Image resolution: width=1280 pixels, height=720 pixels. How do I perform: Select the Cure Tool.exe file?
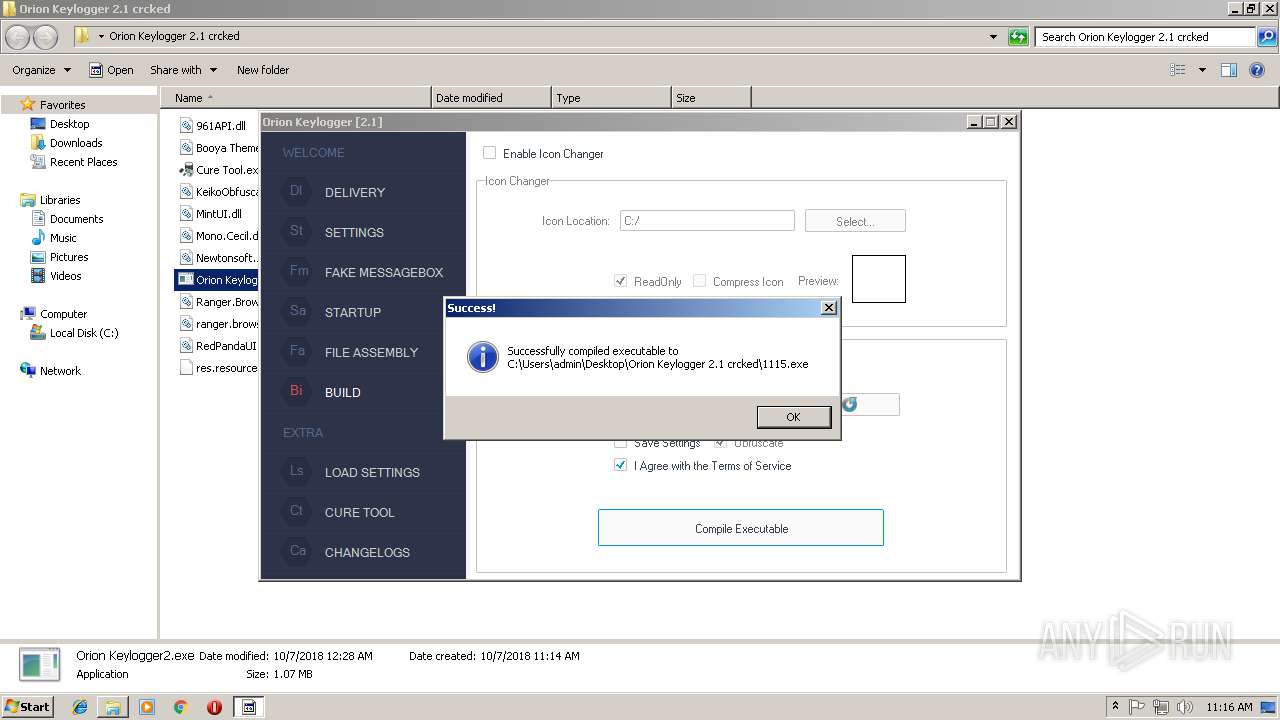(219, 170)
